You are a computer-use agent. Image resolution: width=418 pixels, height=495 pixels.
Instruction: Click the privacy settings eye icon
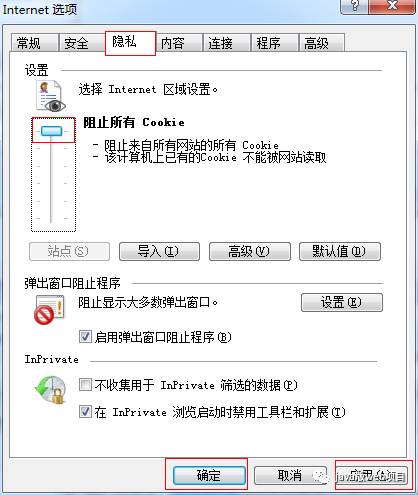pos(51,96)
